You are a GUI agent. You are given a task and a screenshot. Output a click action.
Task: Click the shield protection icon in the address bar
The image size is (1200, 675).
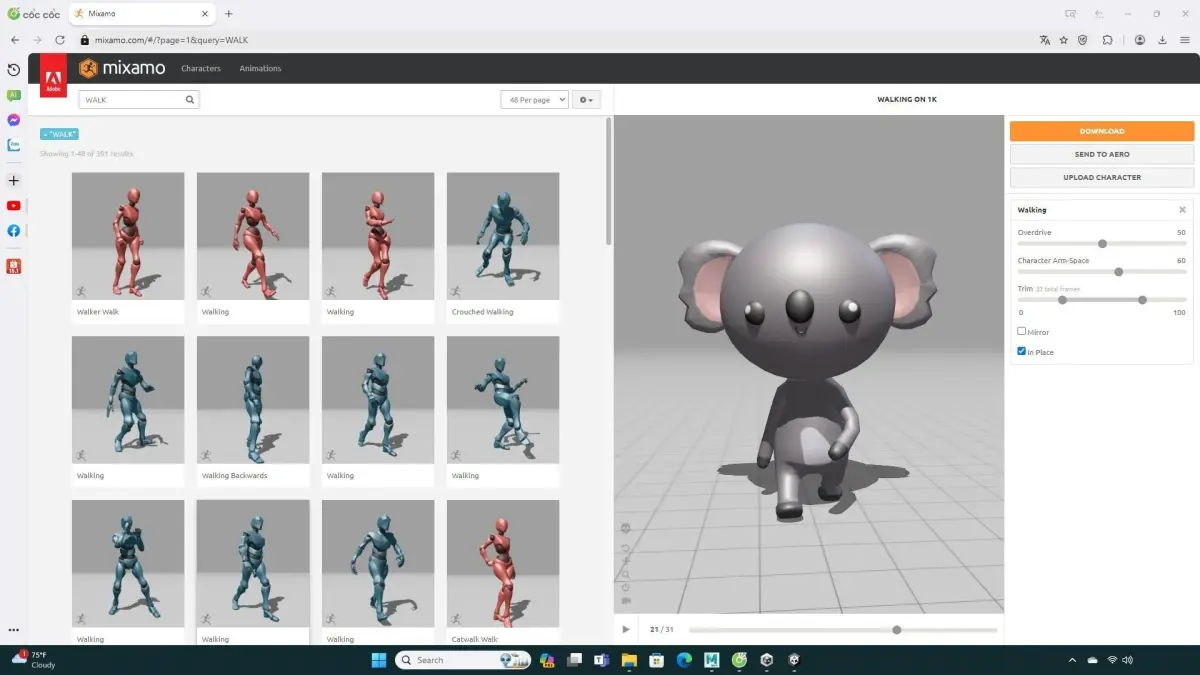[x=1084, y=40]
